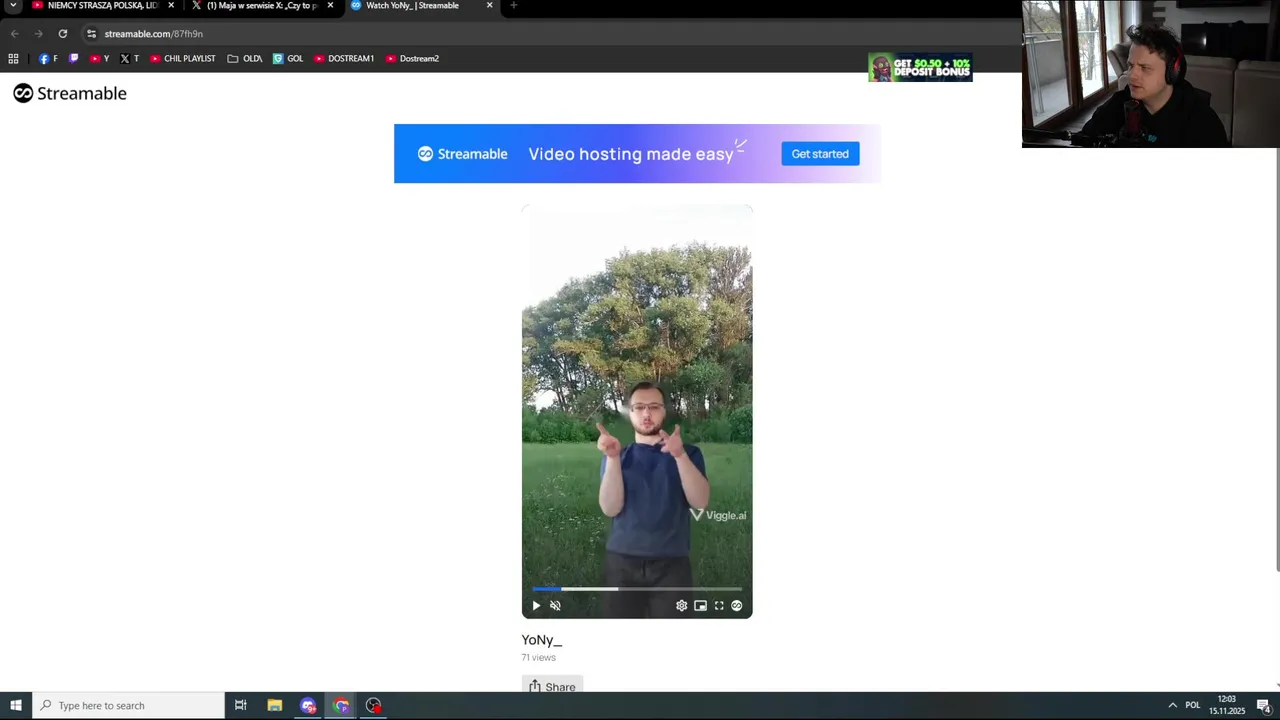Open OBS Studio from the taskbar
This screenshot has width=1280, height=720.
click(x=373, y=705)
